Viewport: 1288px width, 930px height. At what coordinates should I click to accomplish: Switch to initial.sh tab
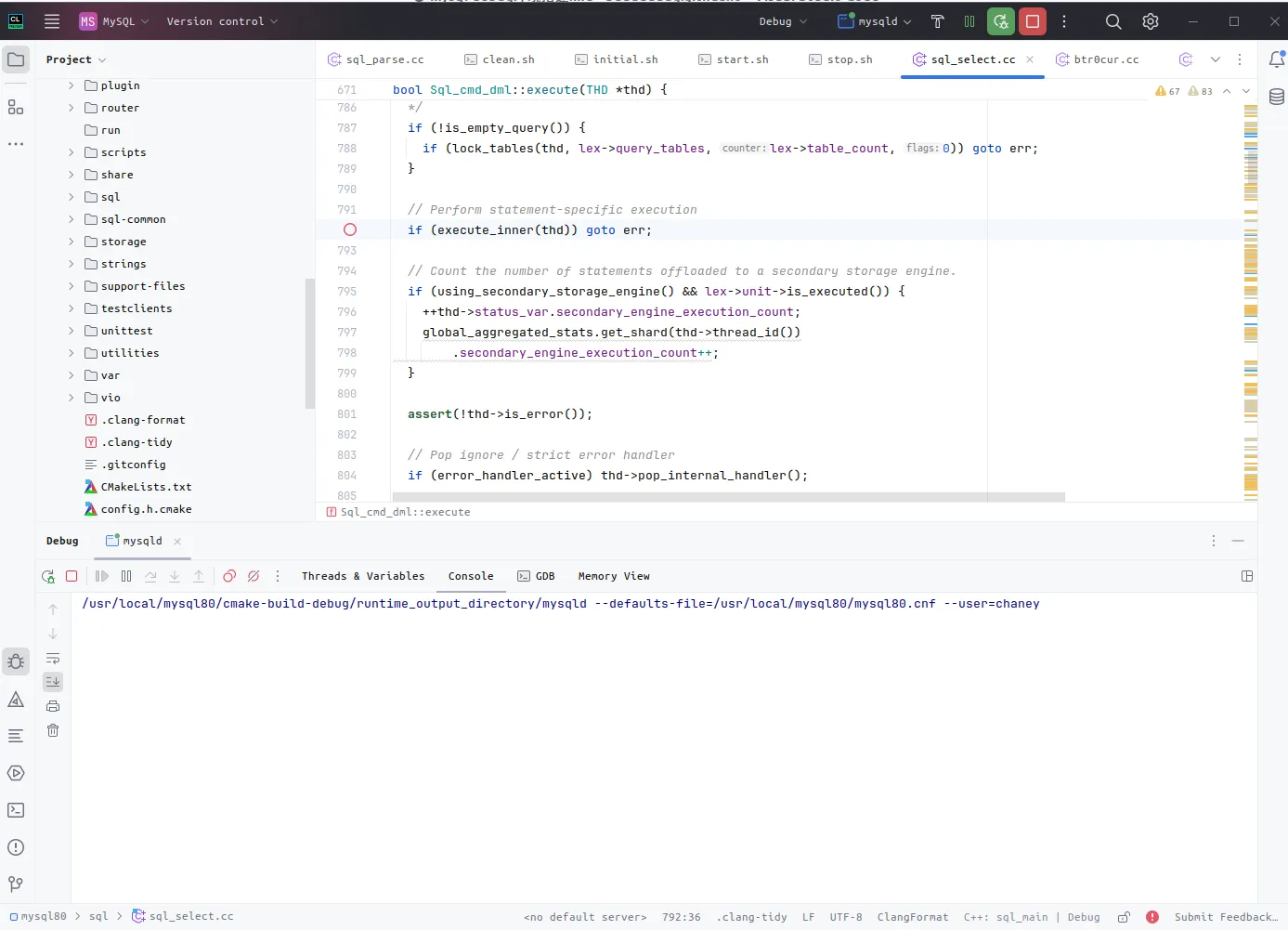pos(616,59)
